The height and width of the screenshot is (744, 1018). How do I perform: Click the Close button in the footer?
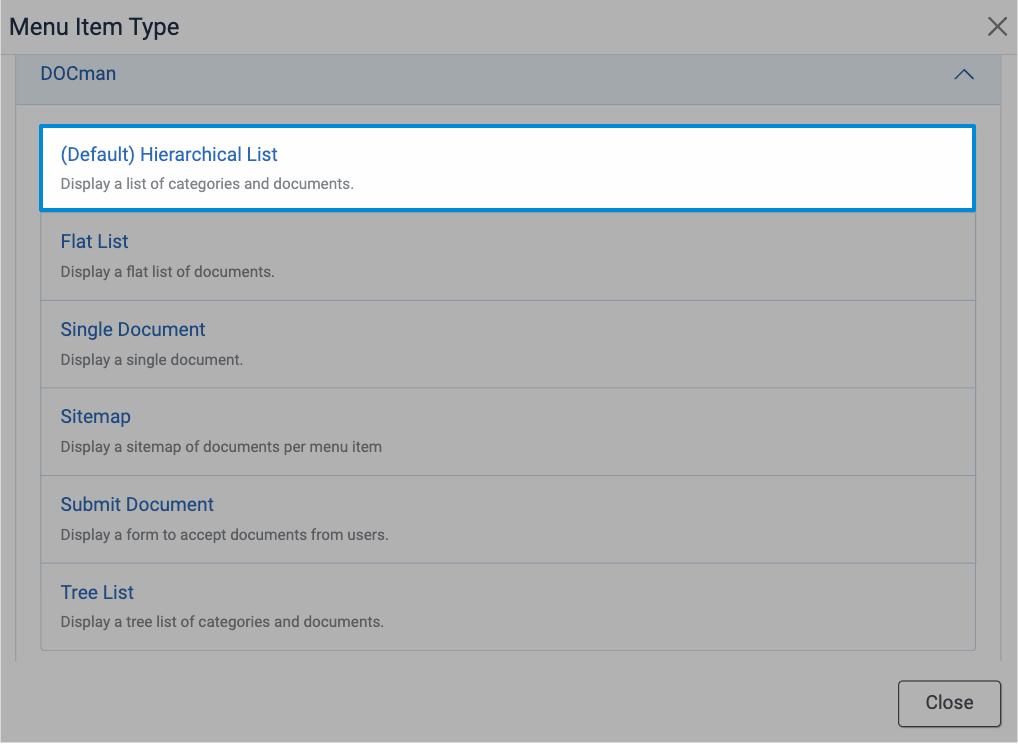[x=949, y=703]
